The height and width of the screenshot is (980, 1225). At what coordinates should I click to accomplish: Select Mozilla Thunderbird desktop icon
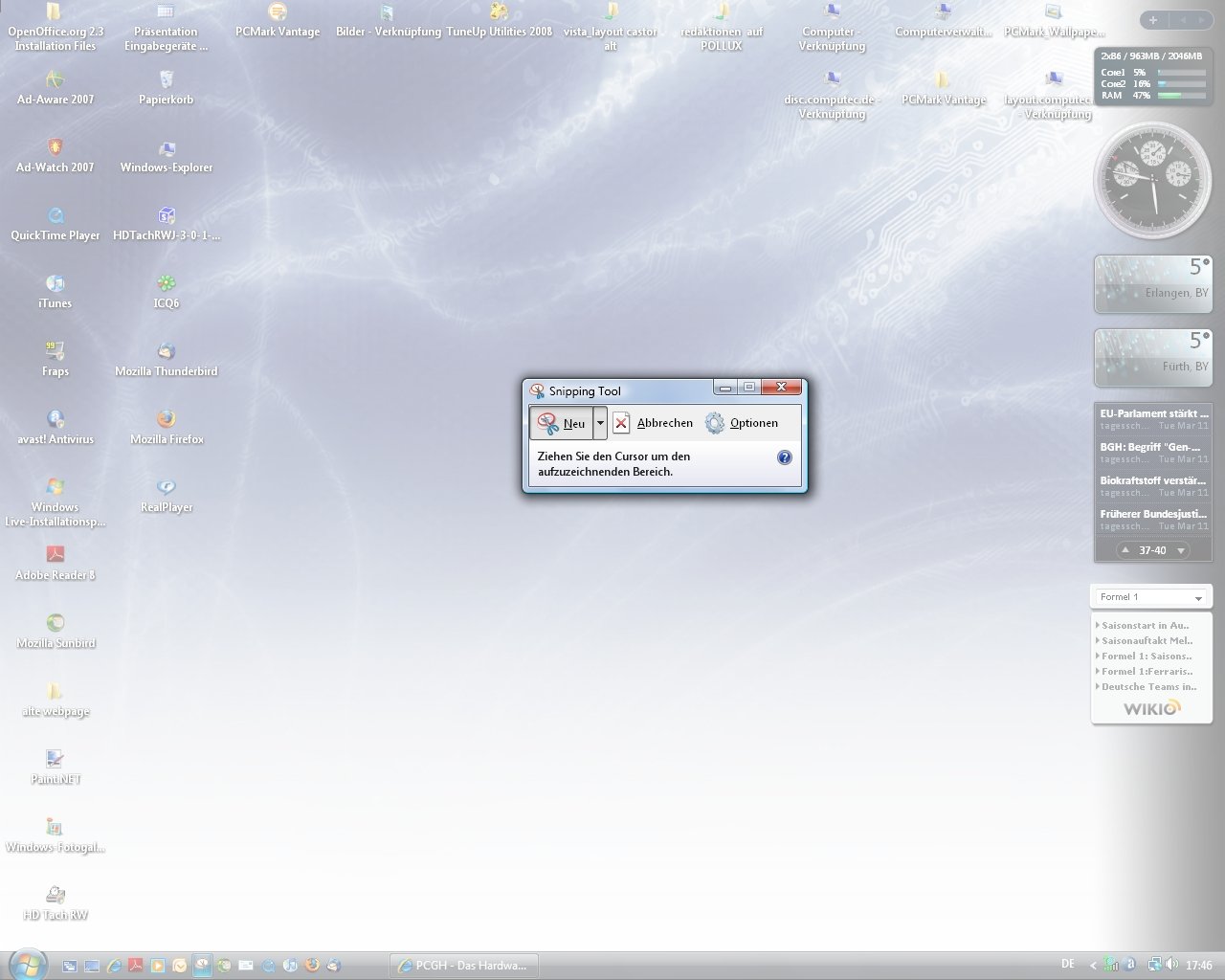(167, 358)
